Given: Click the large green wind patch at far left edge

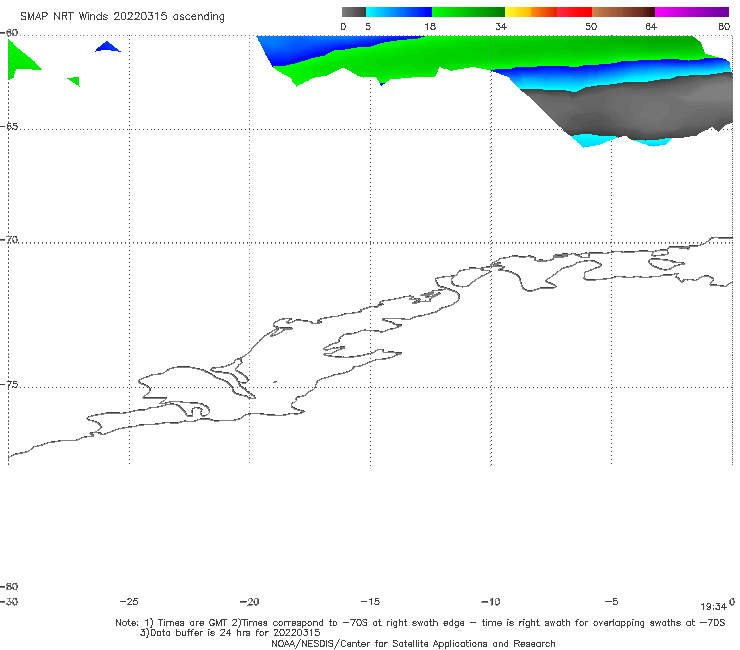Looking at the screenshot, I should pyautogui.click(x=21, y=59).
